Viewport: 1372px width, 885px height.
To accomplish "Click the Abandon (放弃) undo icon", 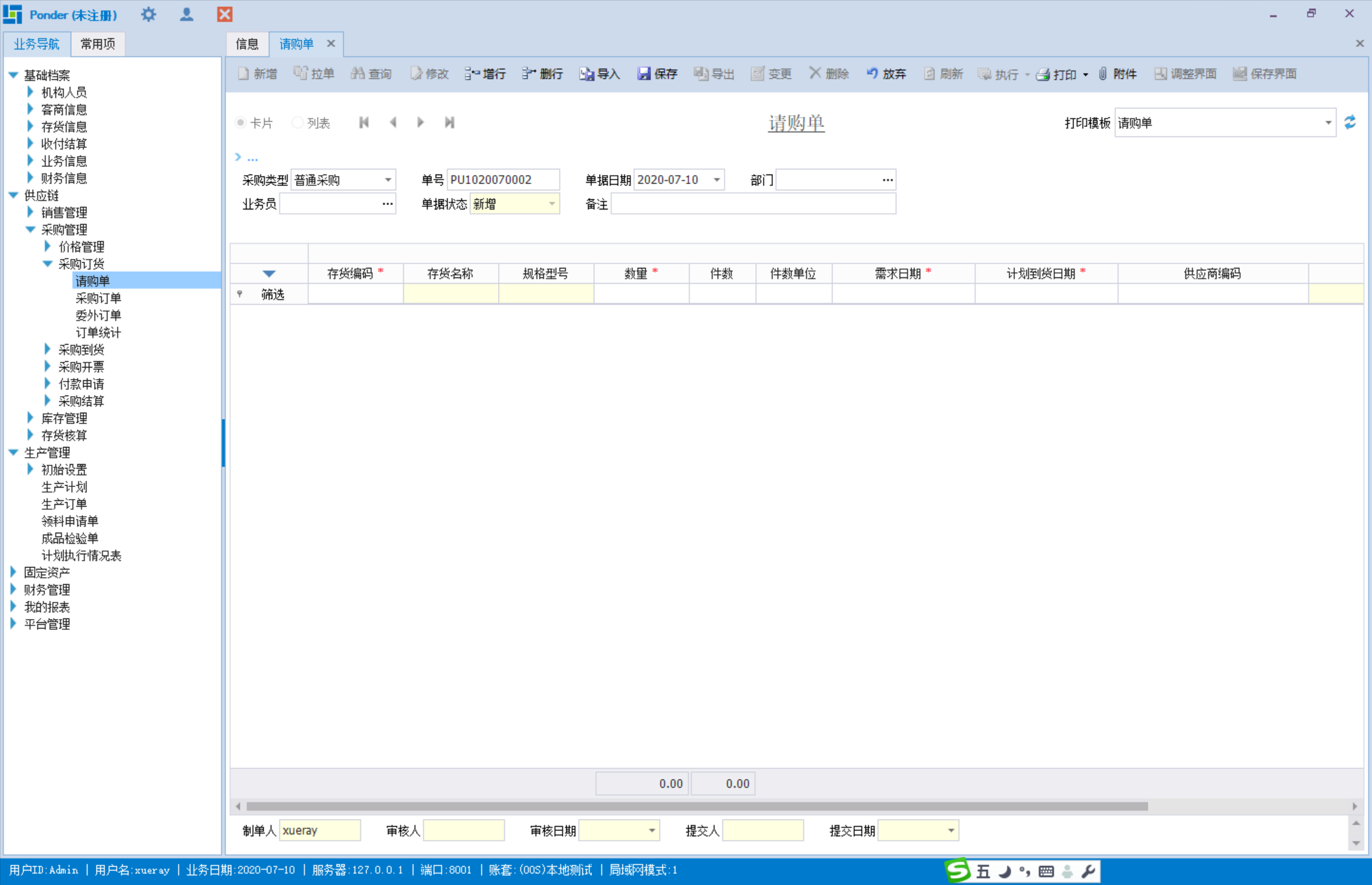I will 873,74.
